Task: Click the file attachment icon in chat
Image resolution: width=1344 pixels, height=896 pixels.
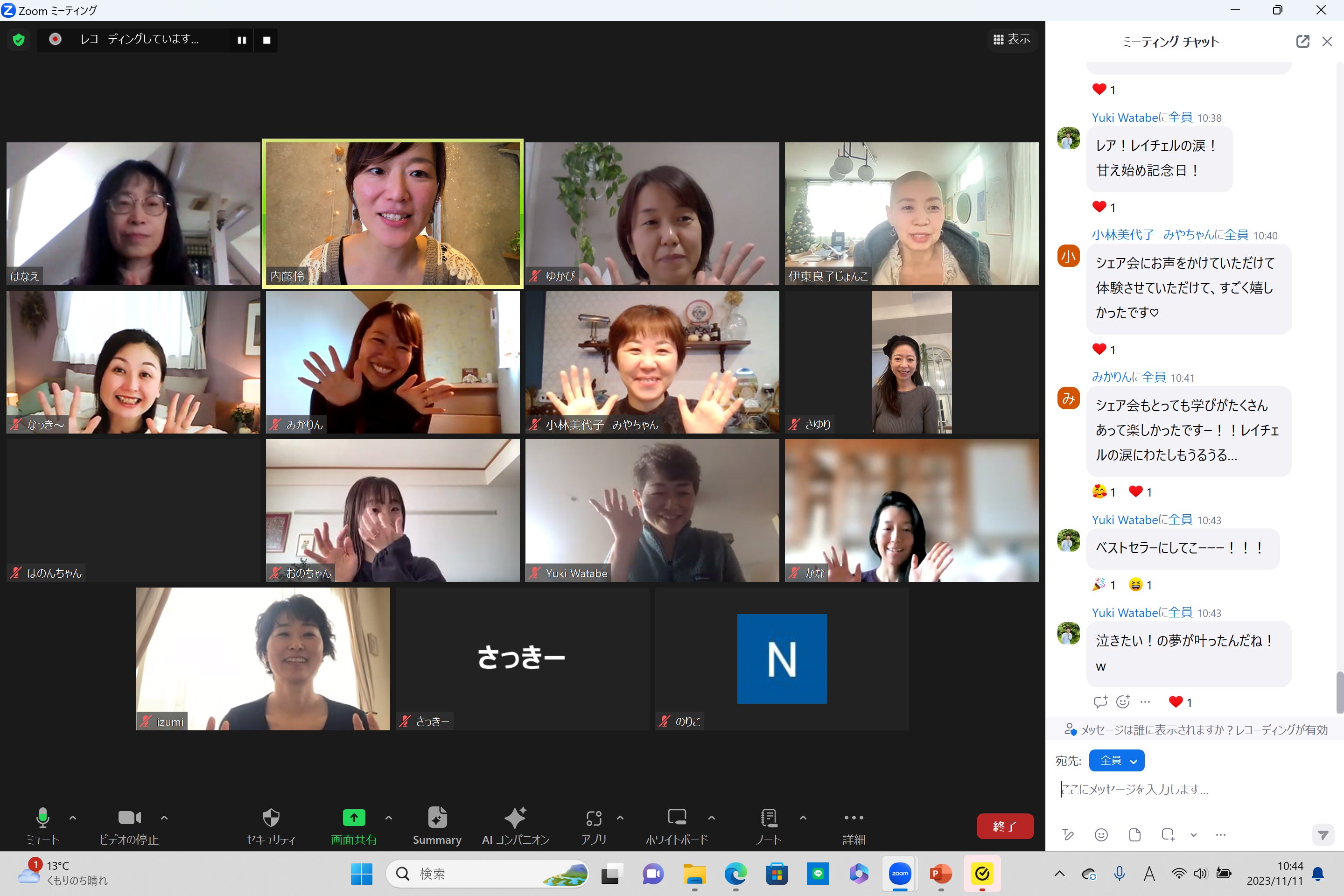Action: coord(1135,835)
